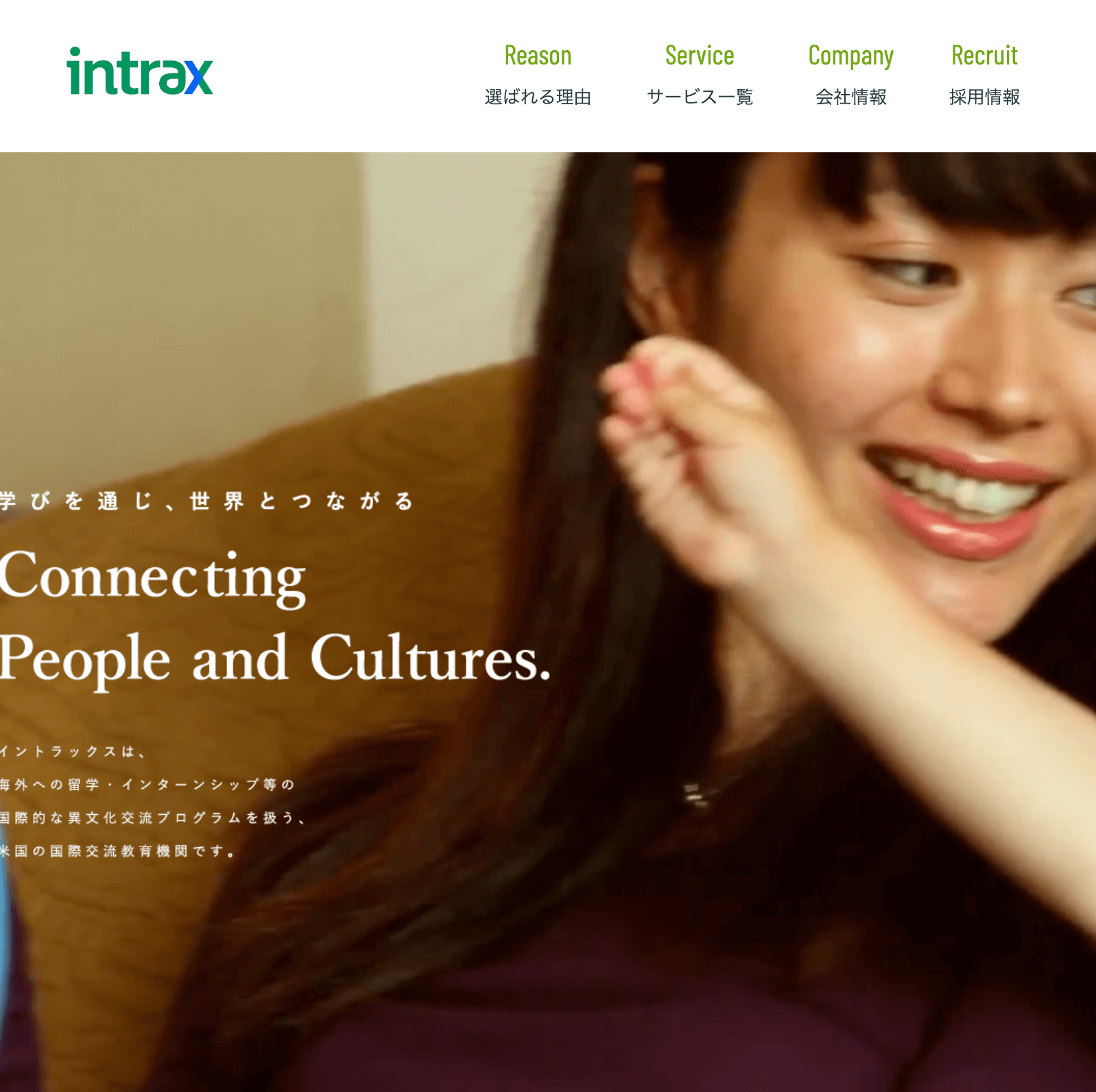Select the サービス一覧 label
The image size is (1096, 1092).
tap(700, 97)
